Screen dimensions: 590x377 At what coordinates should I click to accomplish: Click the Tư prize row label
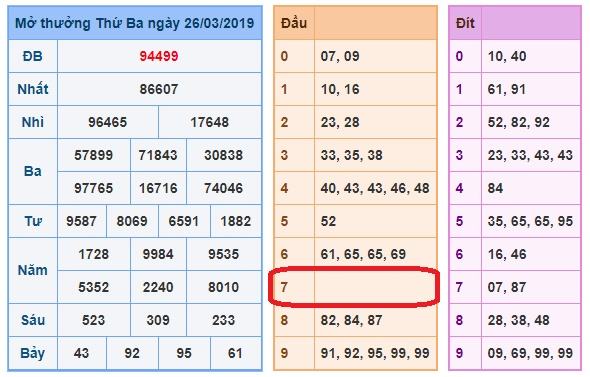(33, 221)
